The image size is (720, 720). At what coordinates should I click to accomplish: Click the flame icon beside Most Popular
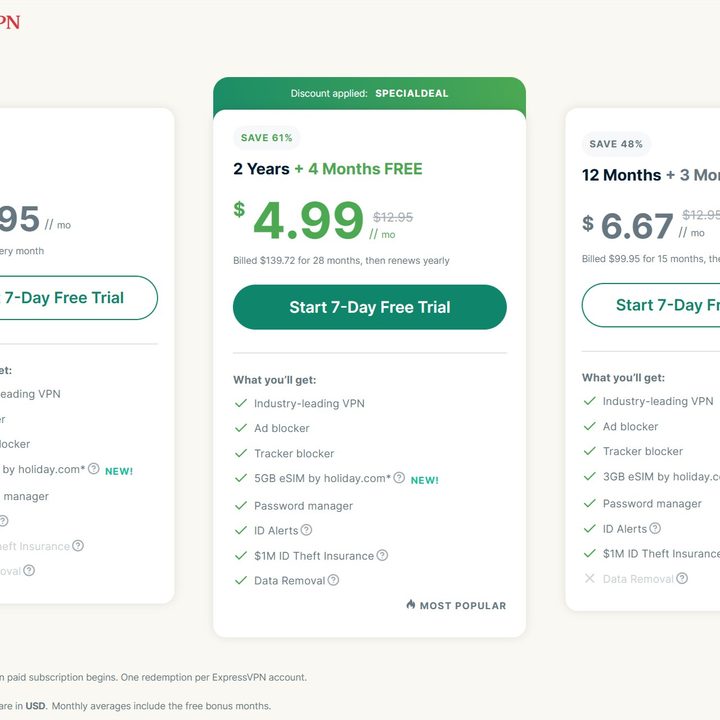pyautogui.click(x=411, y=605)
